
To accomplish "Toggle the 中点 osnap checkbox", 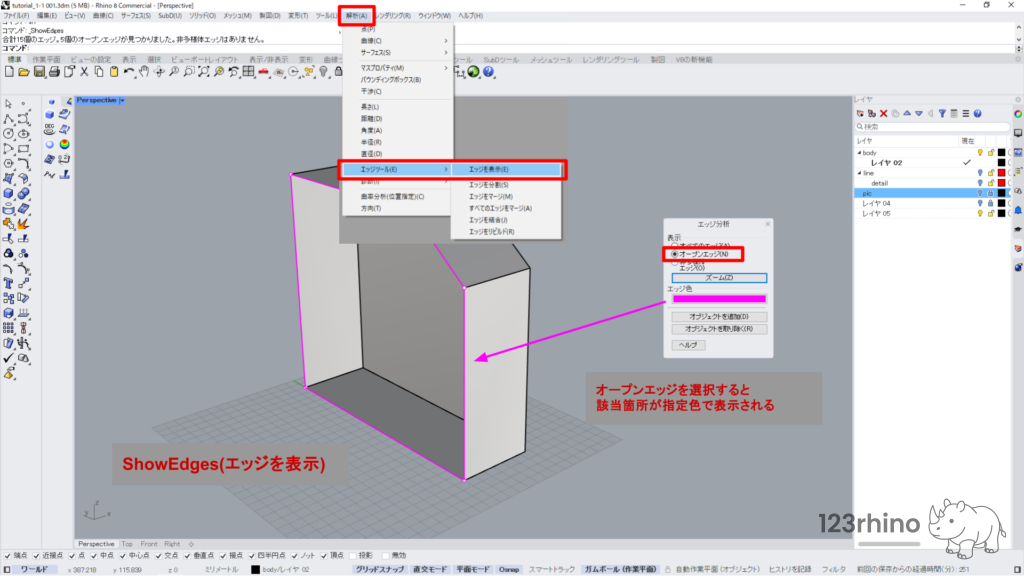I will point(93,556).
